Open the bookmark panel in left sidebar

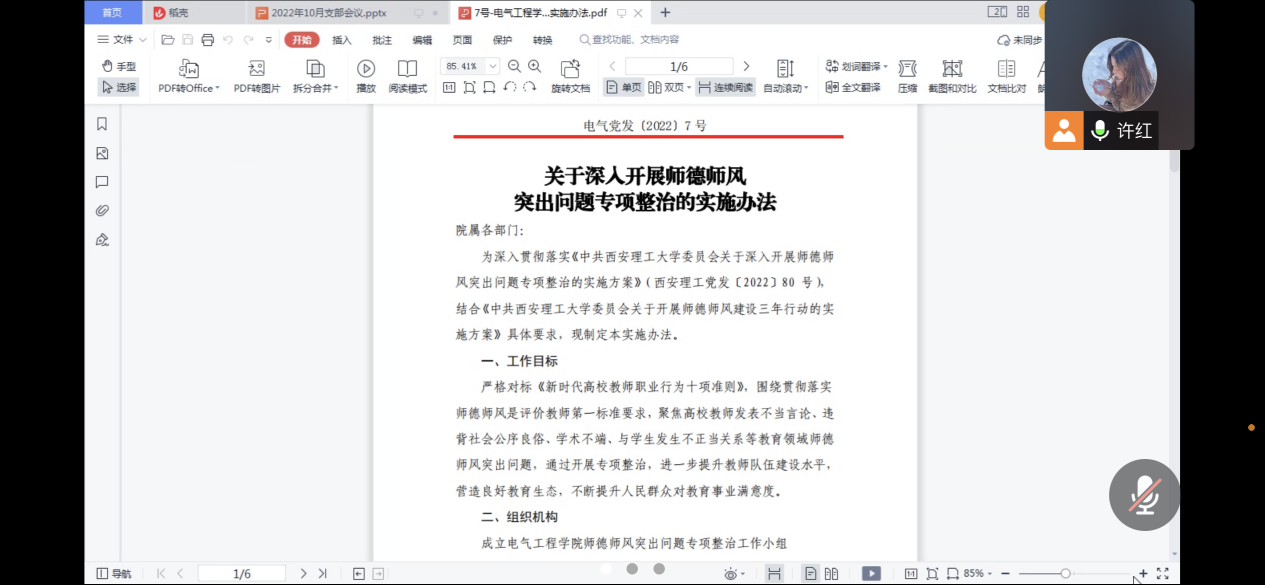(102, 124)
